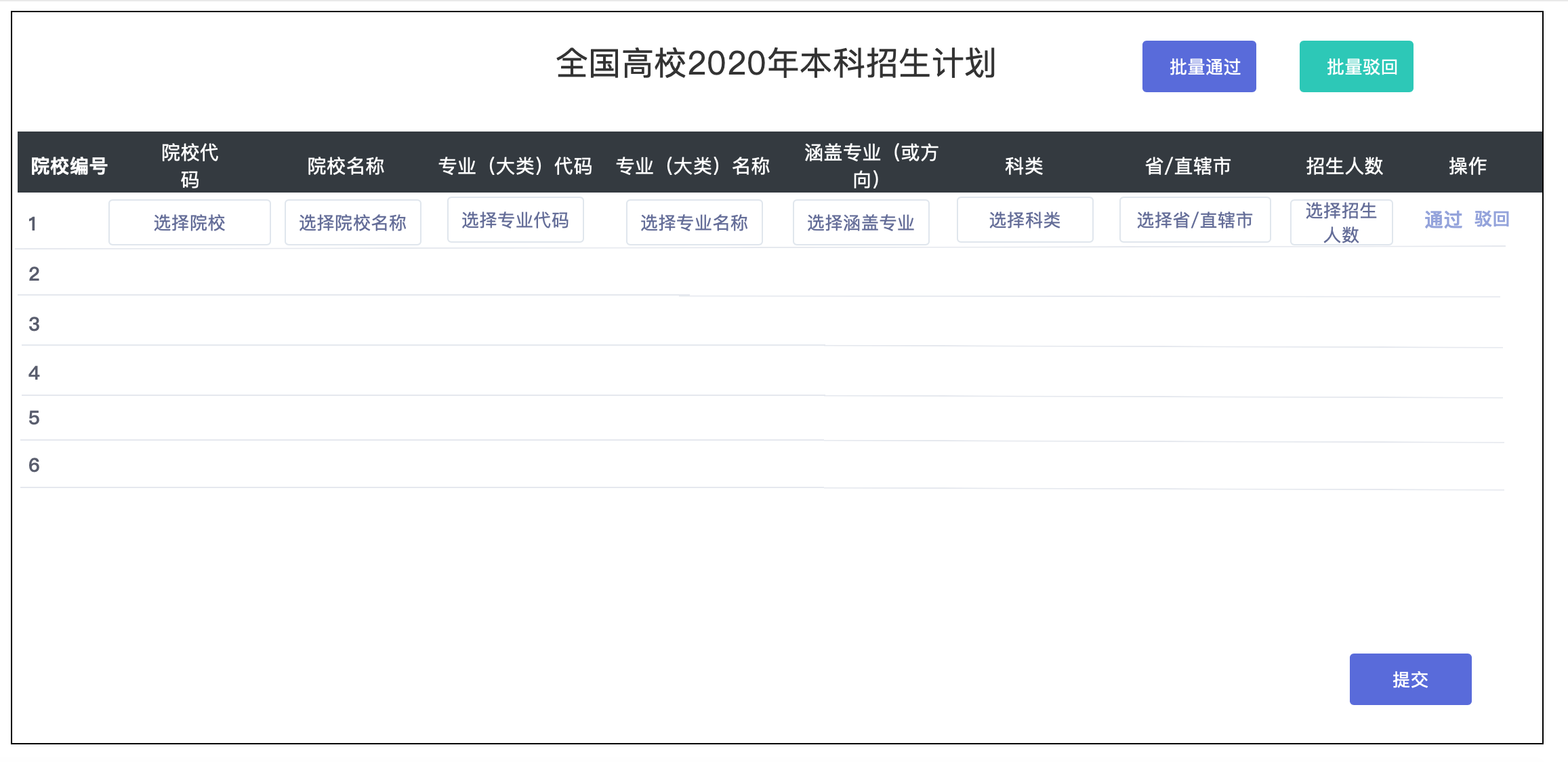The width and height of the screenshot is (1568, 762).
Task: Click the 批量驳回 batch reject button
Action: [1356, 66]
